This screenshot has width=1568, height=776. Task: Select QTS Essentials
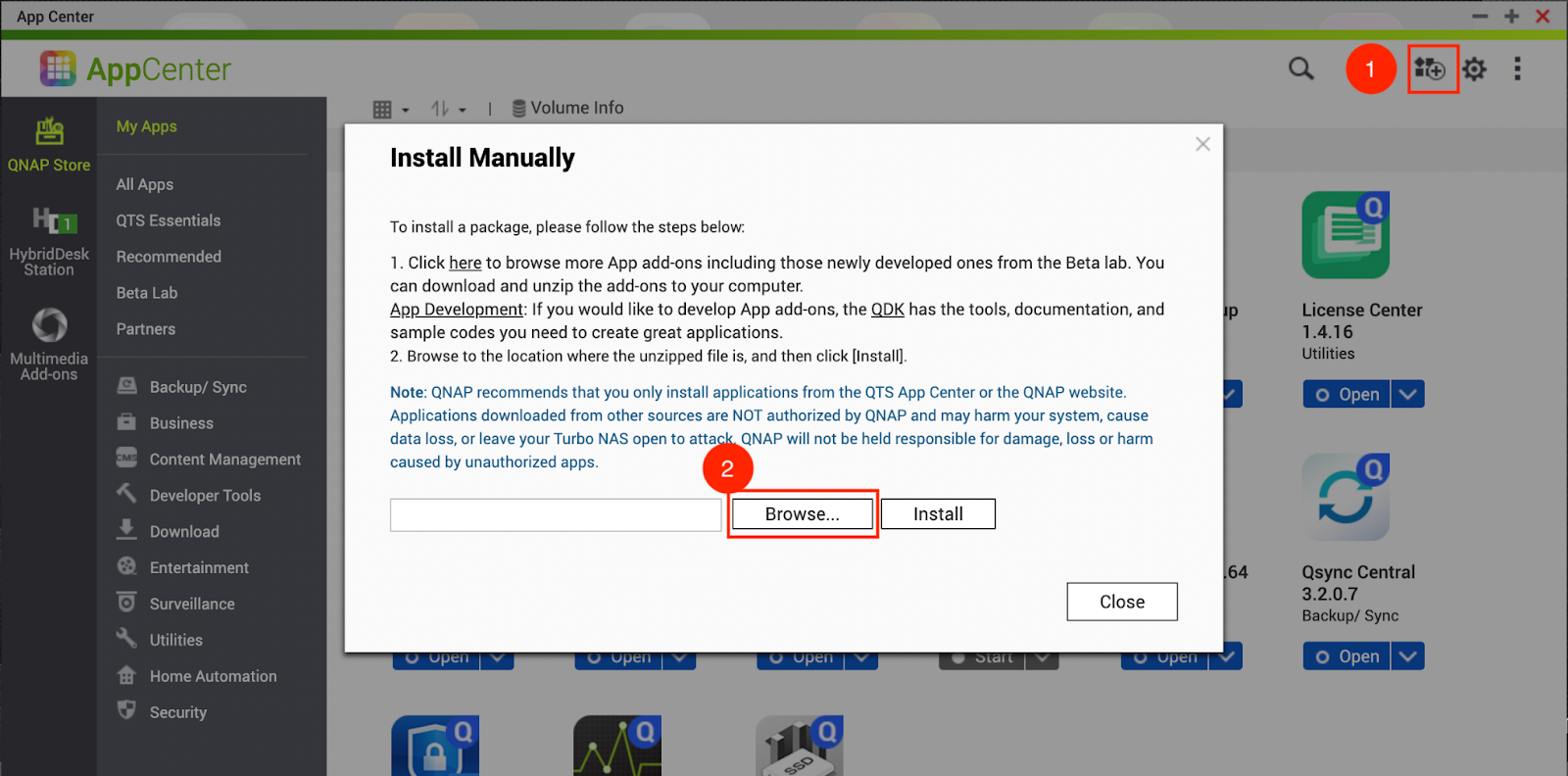coord(169,220)
